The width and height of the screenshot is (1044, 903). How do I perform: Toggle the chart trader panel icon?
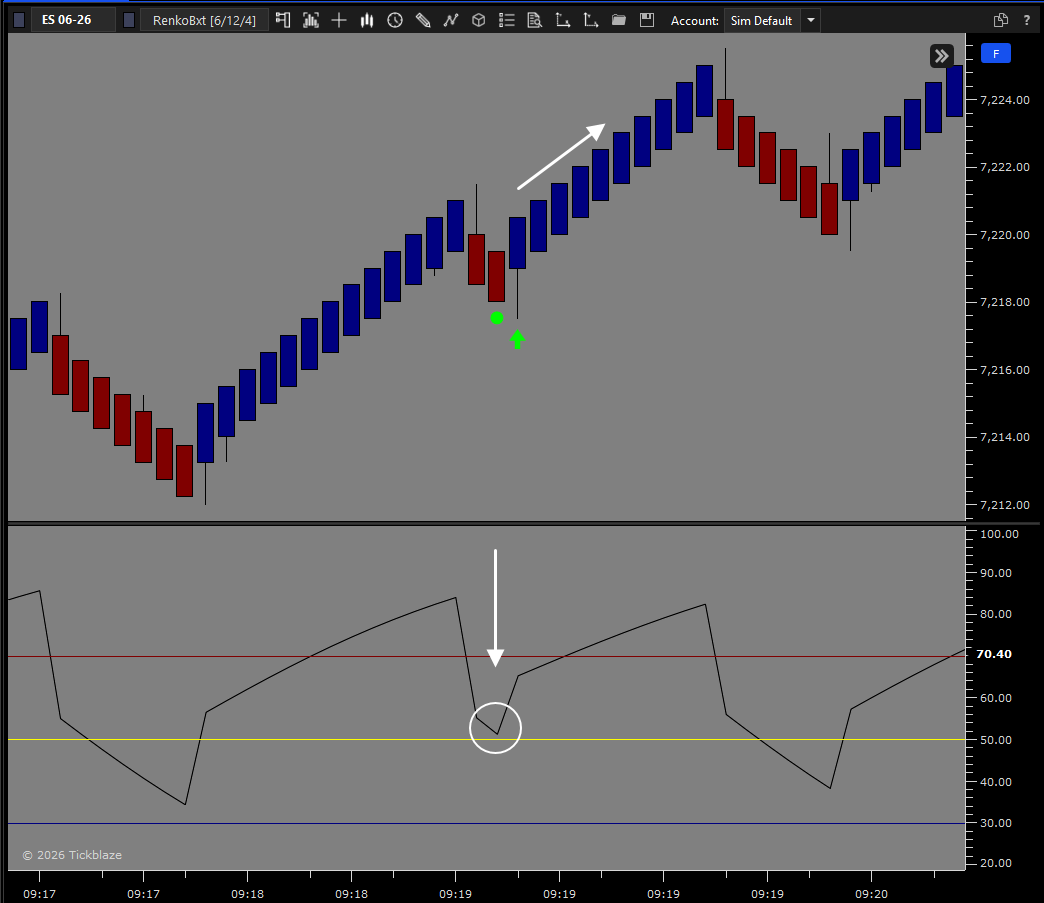coord(283,21)
